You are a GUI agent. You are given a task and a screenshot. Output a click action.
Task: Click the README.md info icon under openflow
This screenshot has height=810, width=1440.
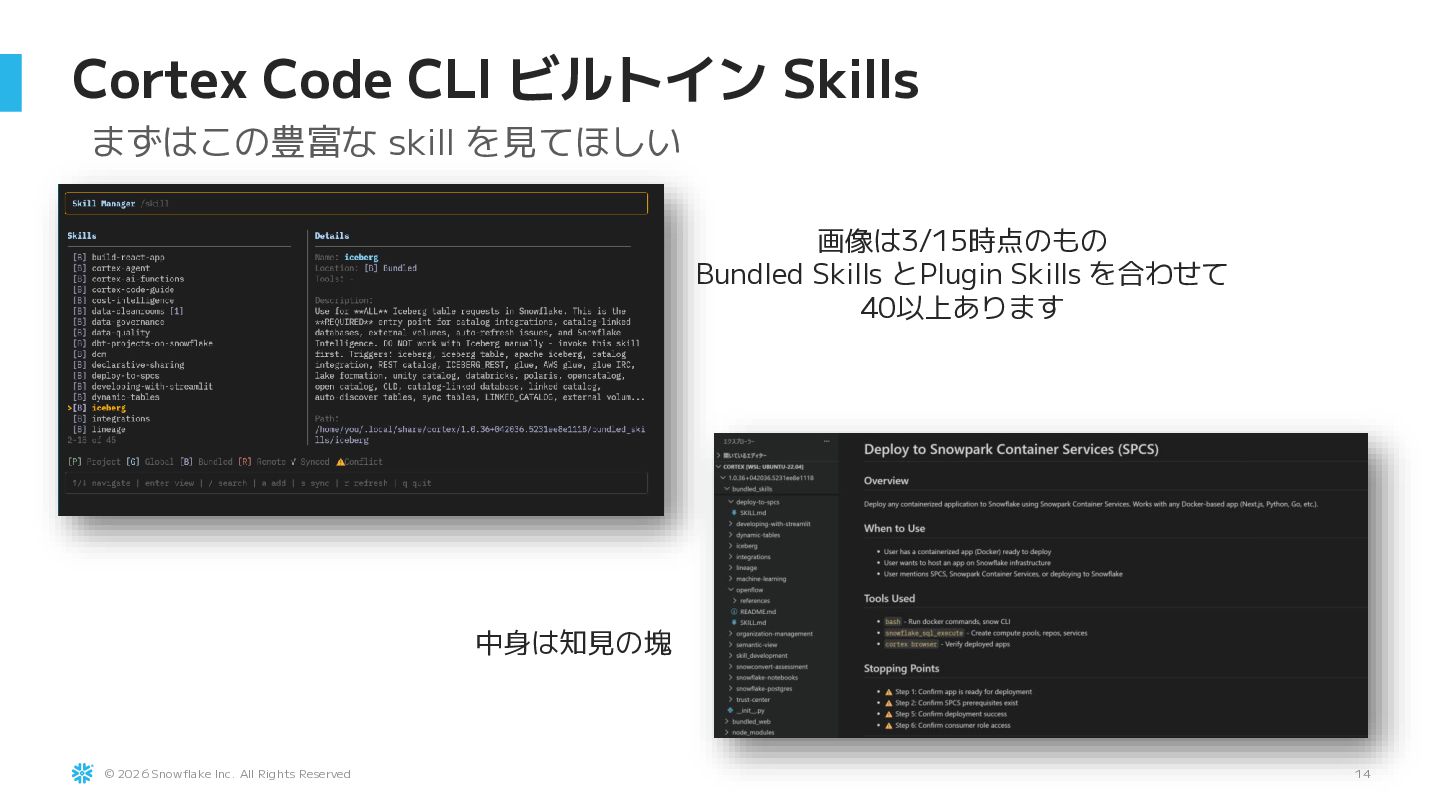(x=734, y=611)
